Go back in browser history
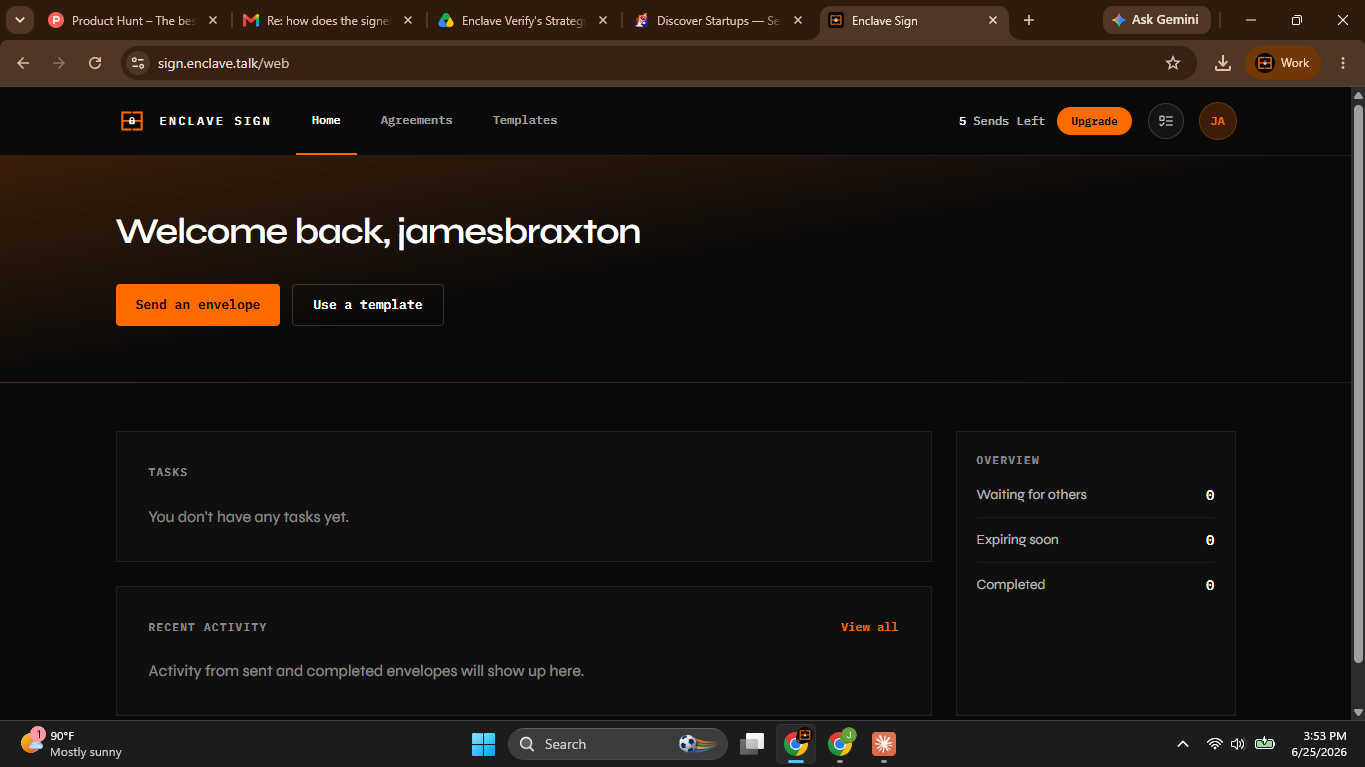Image resolution: width=1365 pixels, height=767 pixels. pyautogui.click(x=23, y=63)
